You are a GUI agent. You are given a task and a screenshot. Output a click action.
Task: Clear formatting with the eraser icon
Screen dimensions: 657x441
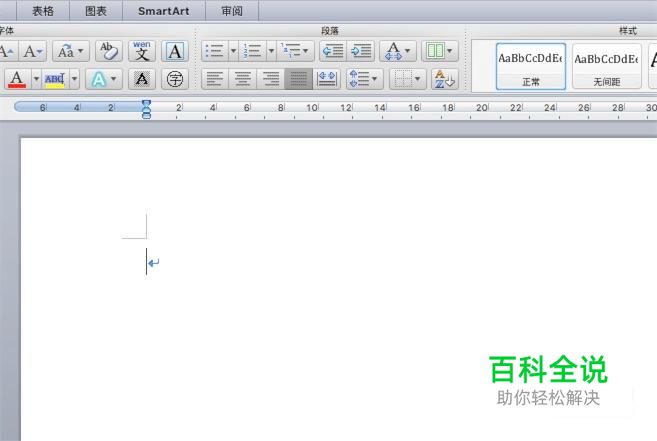click(109, 52)
